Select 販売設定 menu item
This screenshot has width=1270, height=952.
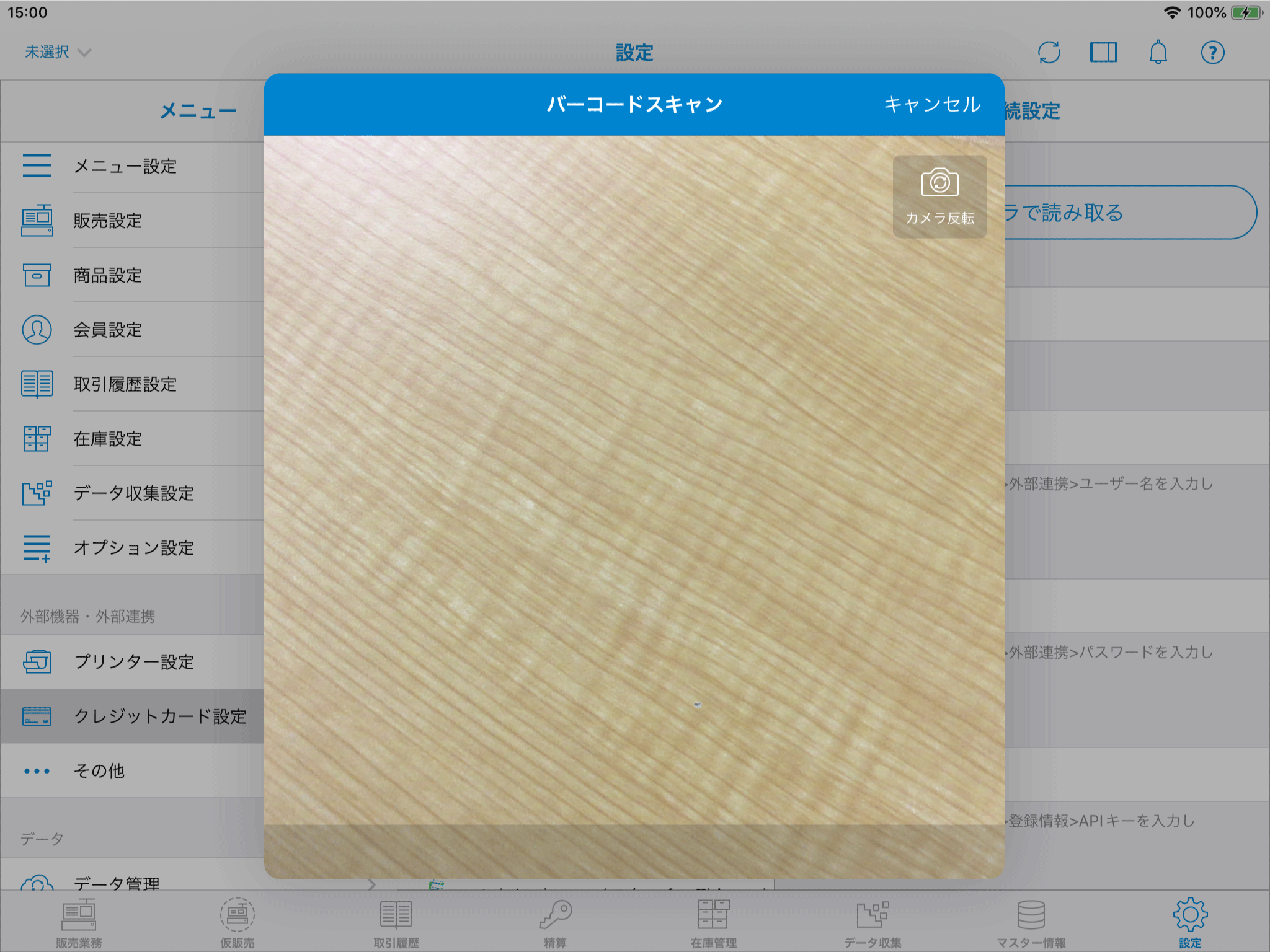tap(108, 221)
